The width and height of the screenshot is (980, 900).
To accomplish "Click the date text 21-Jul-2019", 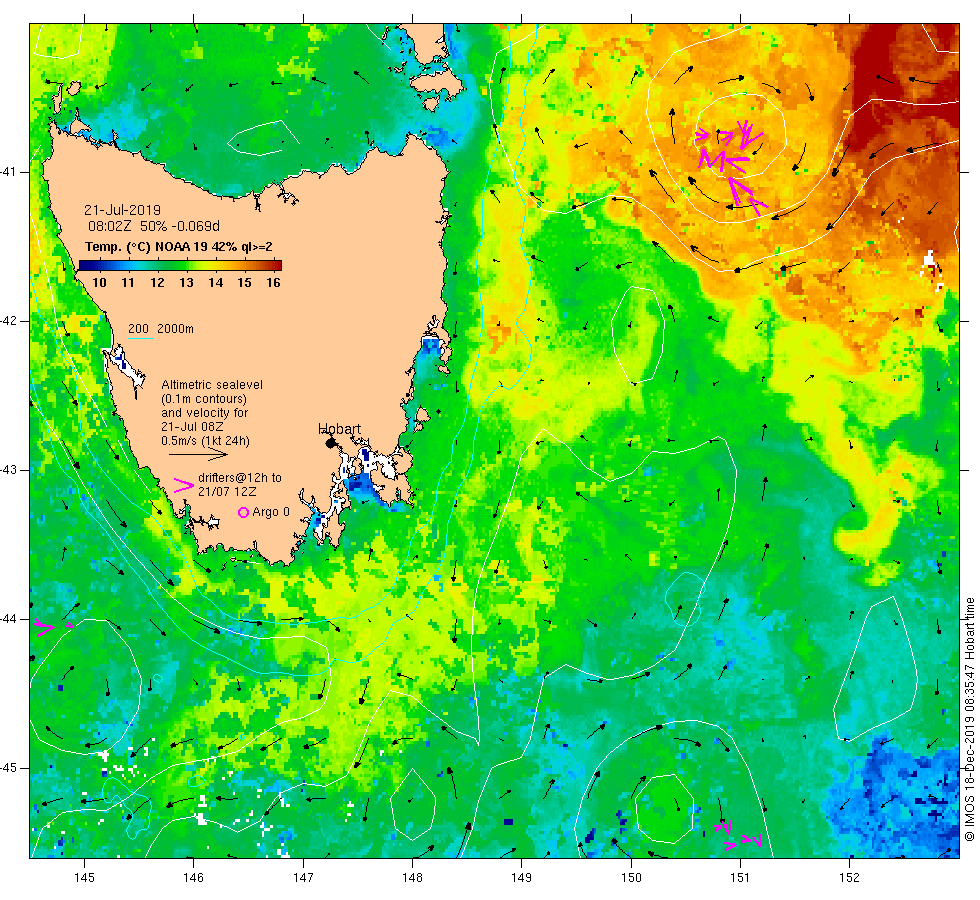I will pyautogui.click(x=122, y=210).
